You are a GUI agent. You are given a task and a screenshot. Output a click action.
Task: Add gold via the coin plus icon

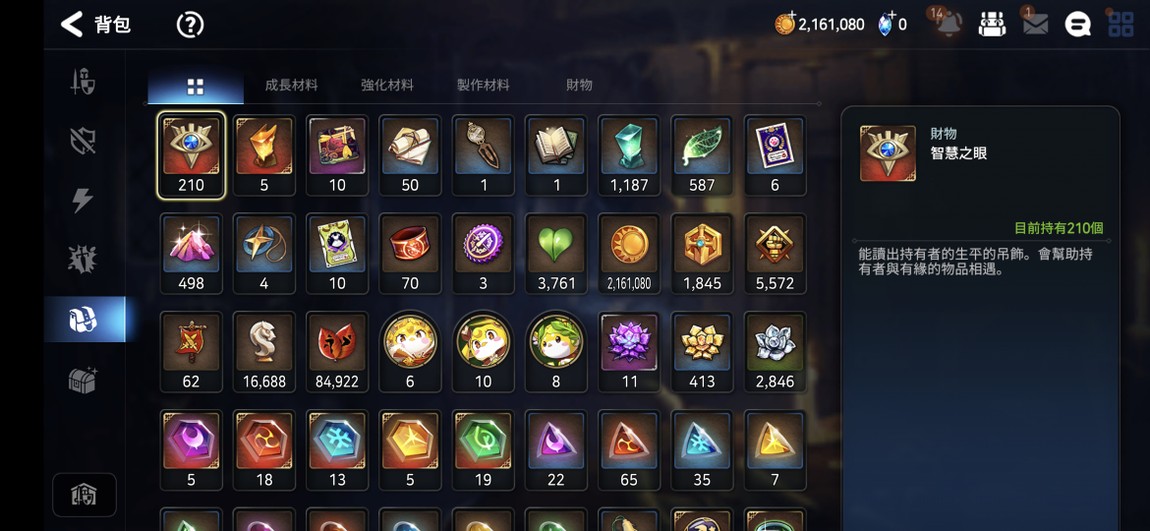point(785,24)
